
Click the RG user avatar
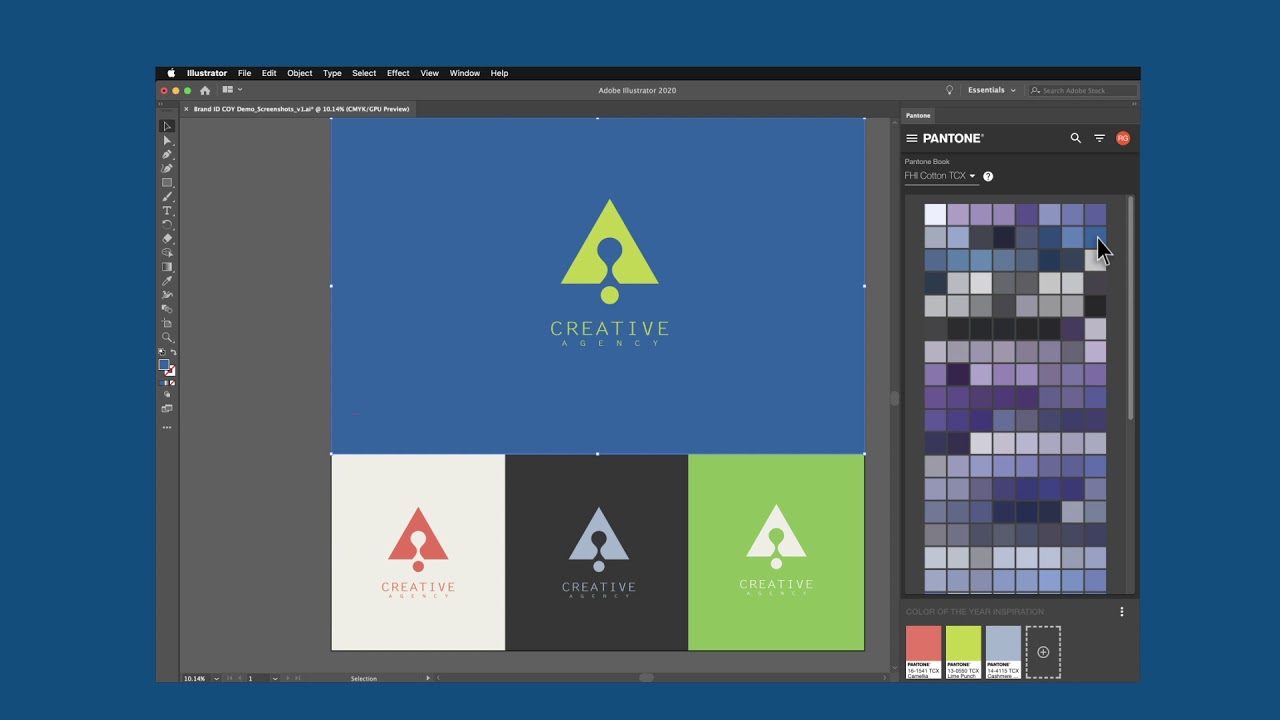tap(1123, 138)
